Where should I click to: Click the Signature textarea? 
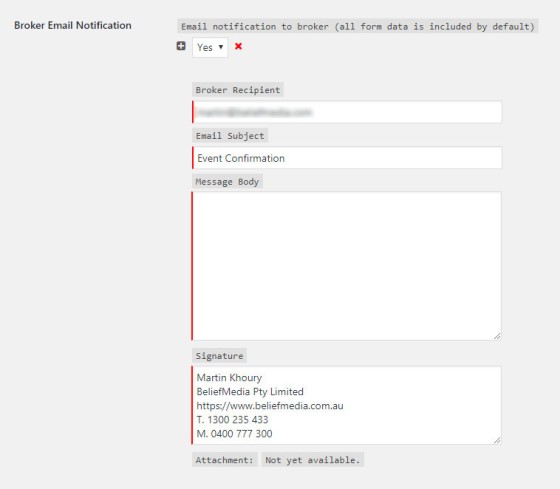pyautogui.click(x=347, y=405)
